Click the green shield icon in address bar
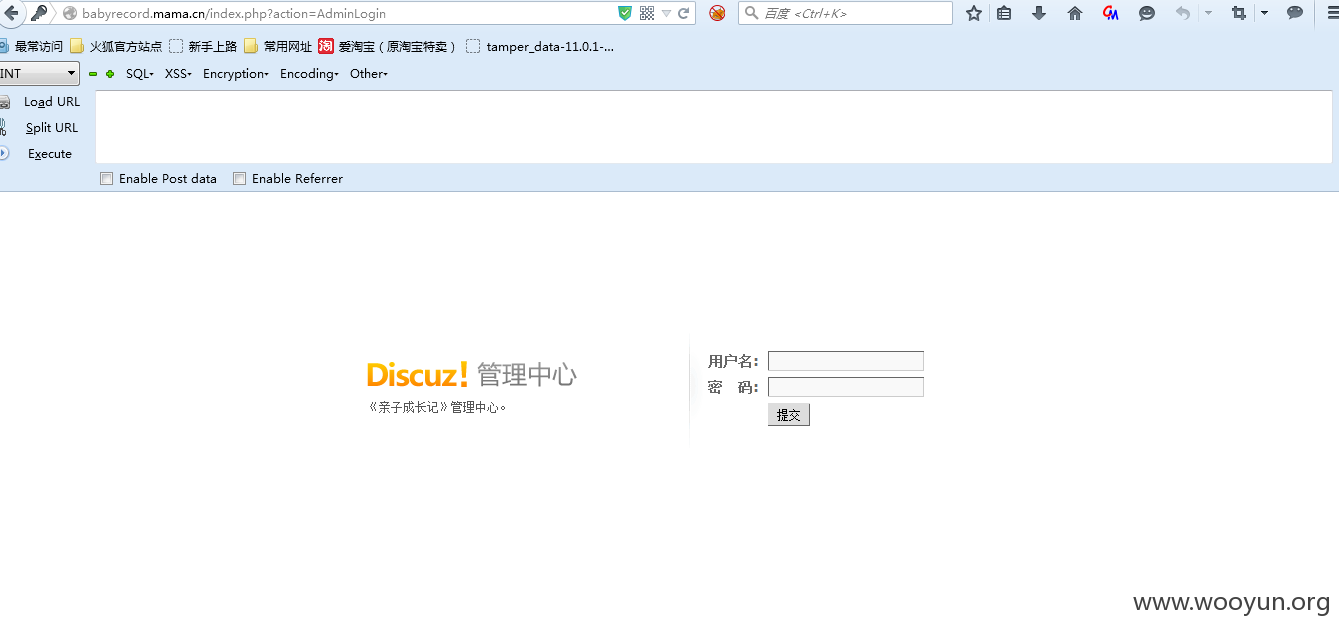Image resolution: width=1339 pixels, height=631 pixels. [x=625, y=13]
